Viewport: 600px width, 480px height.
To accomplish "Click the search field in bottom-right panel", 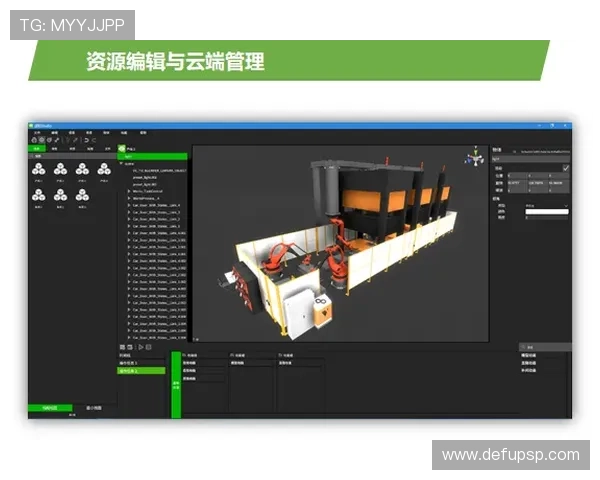I will [545, 347].
